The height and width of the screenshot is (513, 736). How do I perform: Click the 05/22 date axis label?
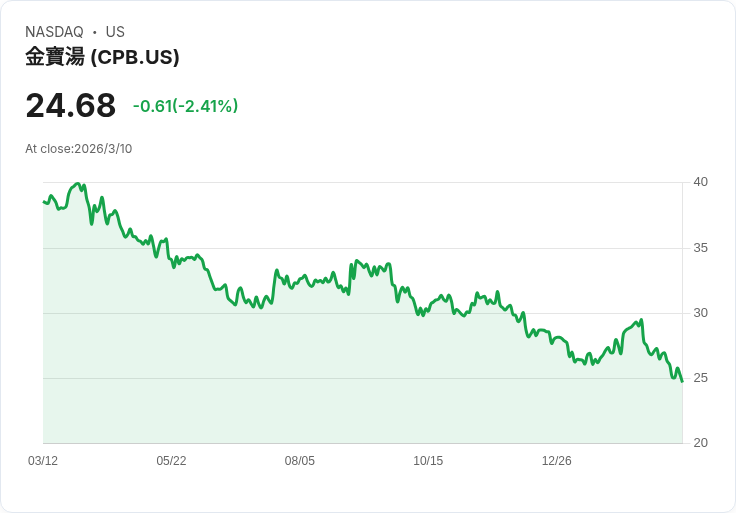tap(171, 460)
